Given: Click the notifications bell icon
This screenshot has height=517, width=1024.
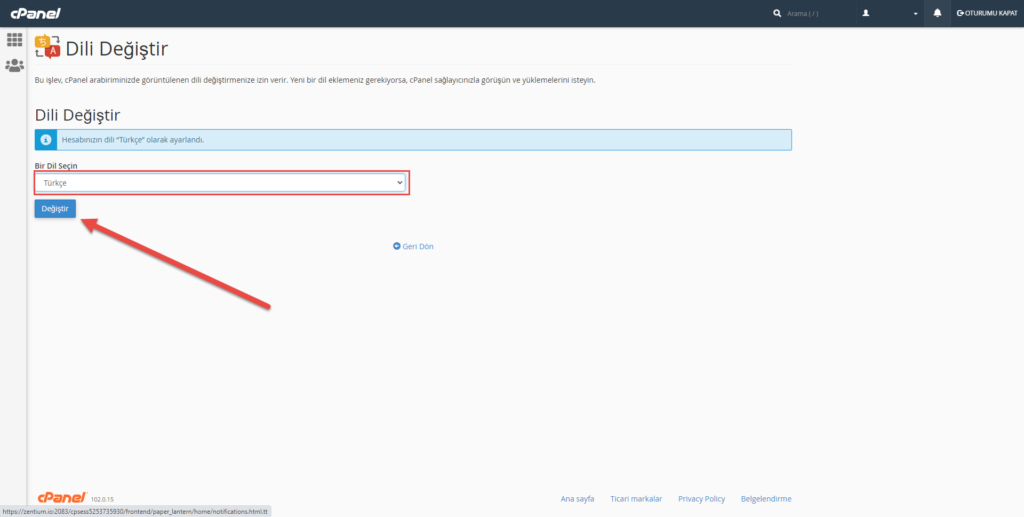Looking at the screenshot, I should tap(937, 13).
